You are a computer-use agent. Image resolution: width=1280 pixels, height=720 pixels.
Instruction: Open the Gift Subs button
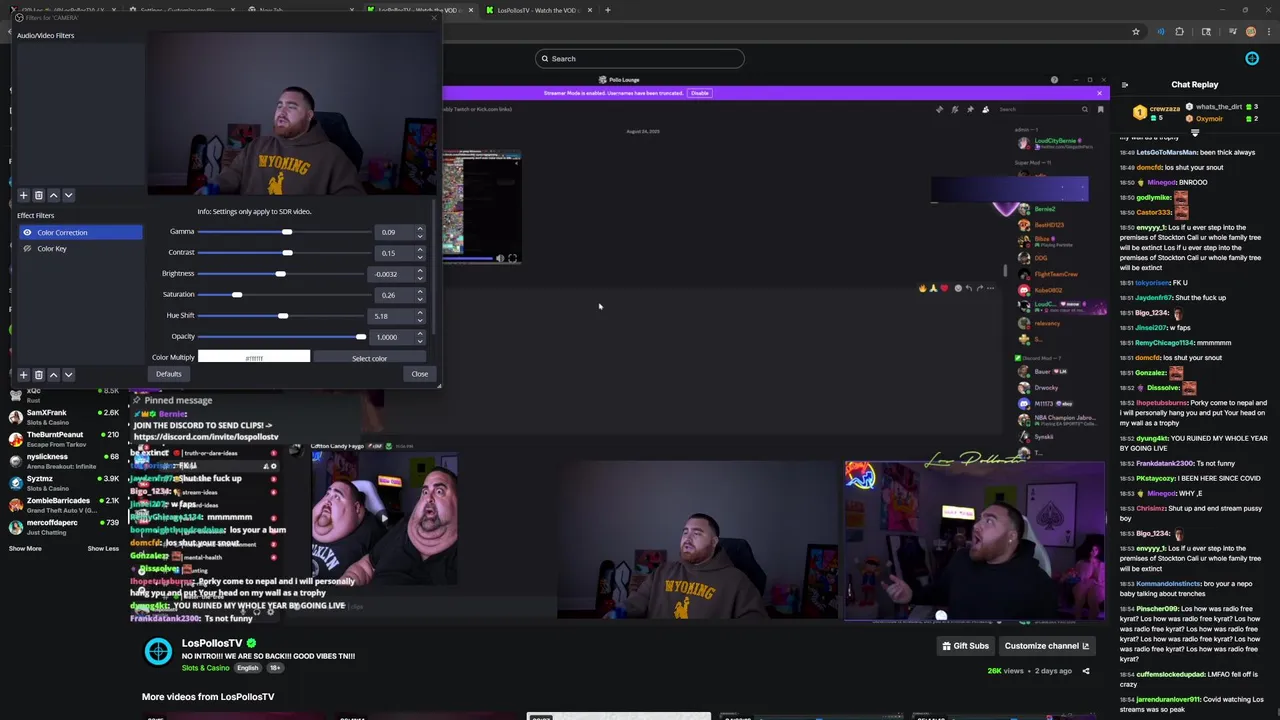(965, 646)
